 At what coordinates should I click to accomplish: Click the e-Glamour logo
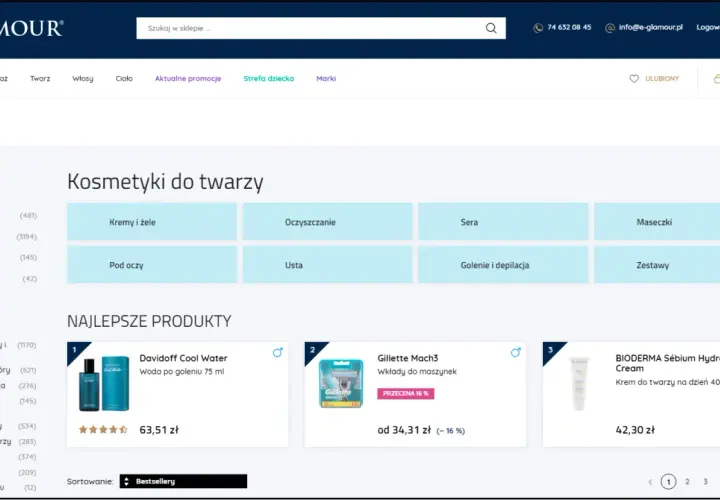[31, 28]
